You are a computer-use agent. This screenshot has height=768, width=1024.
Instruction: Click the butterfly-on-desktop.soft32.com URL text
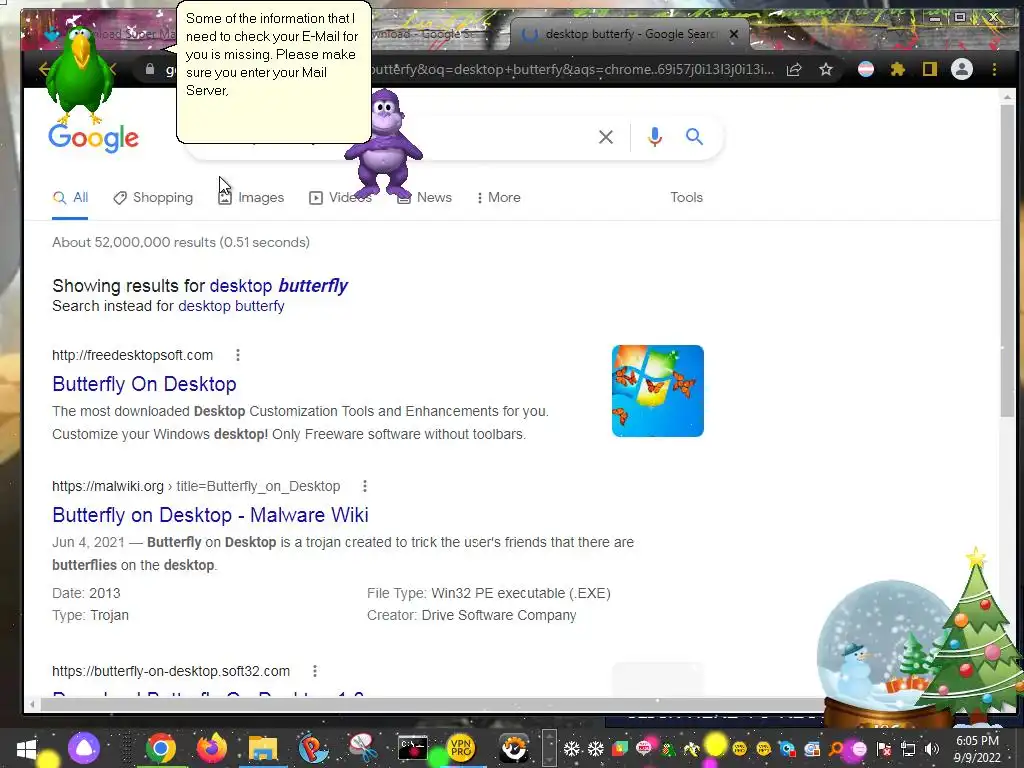coord(171,671)
